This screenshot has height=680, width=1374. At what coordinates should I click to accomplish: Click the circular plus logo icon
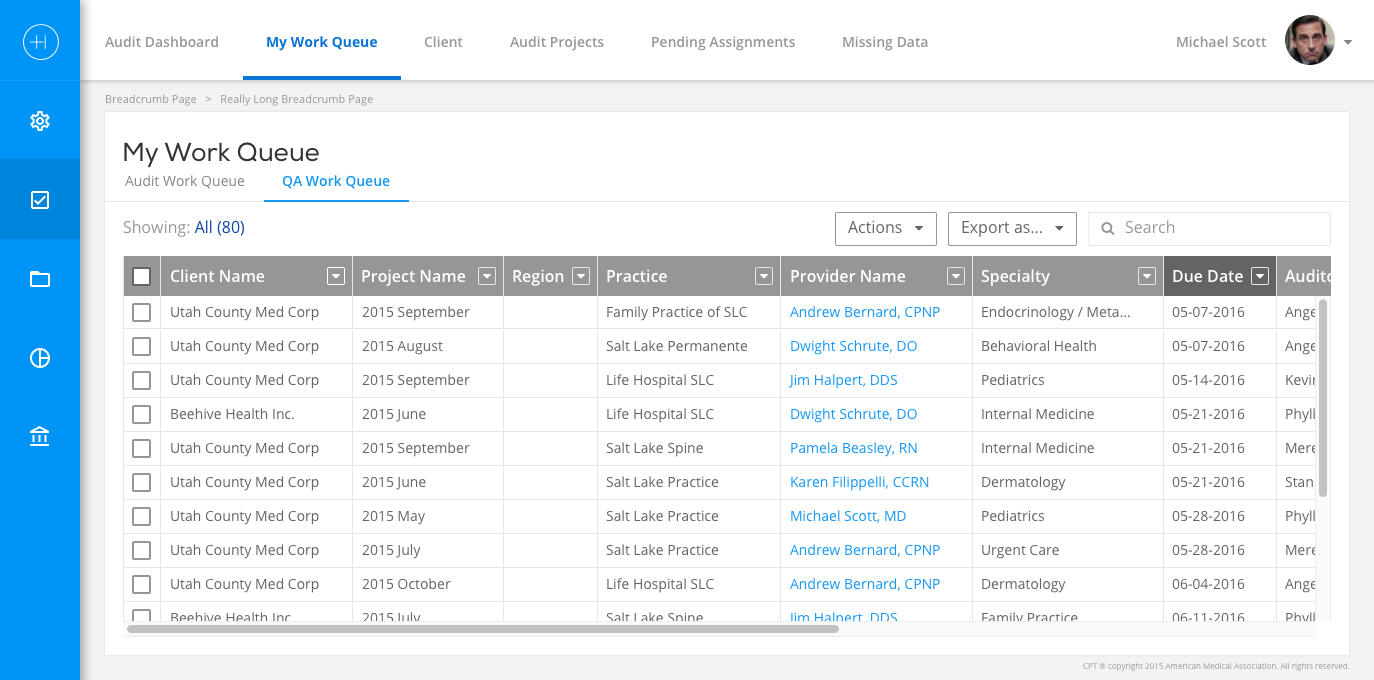point(40,42)
